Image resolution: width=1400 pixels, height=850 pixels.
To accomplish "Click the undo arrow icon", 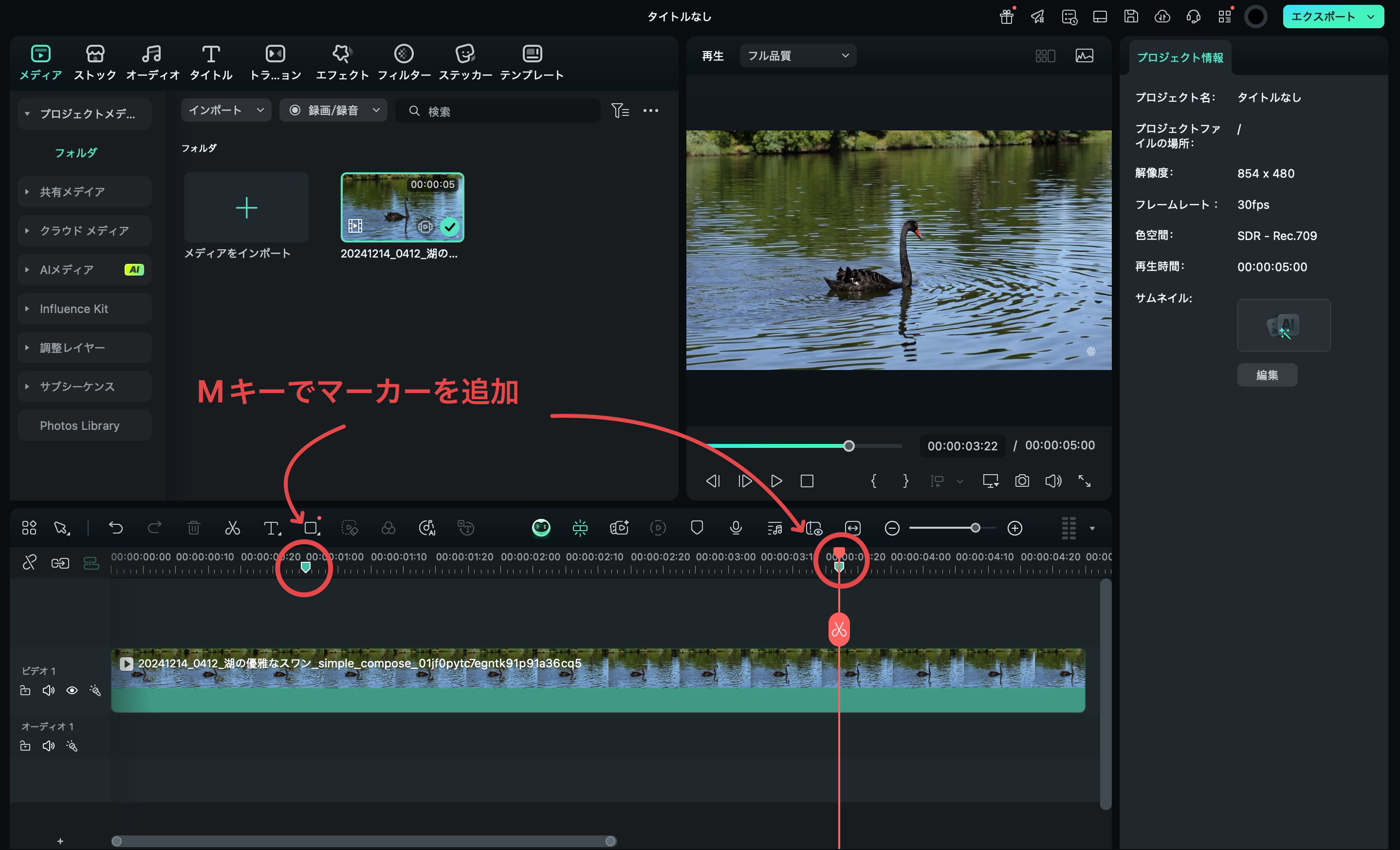I will pyautogui.click(x=116, y=528).
